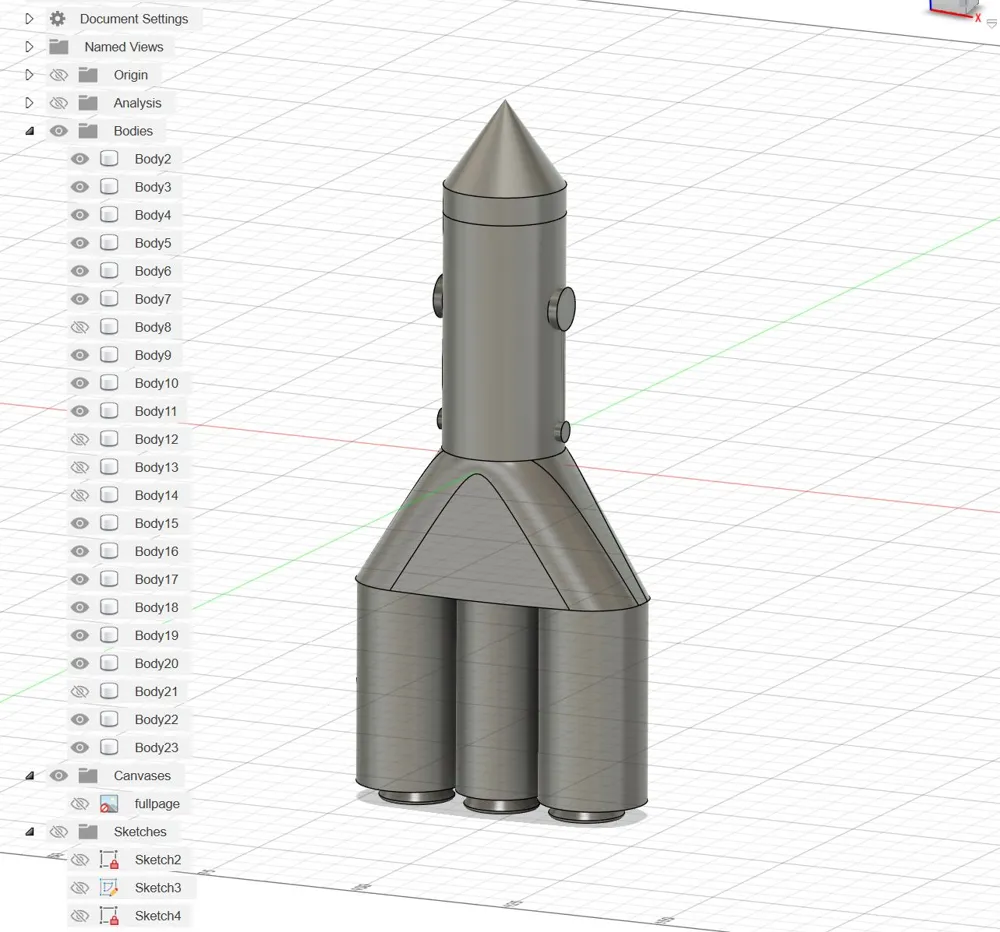Click the Document Settings gear icon
The image size is (1000, 932).
[x=57, y=18]
